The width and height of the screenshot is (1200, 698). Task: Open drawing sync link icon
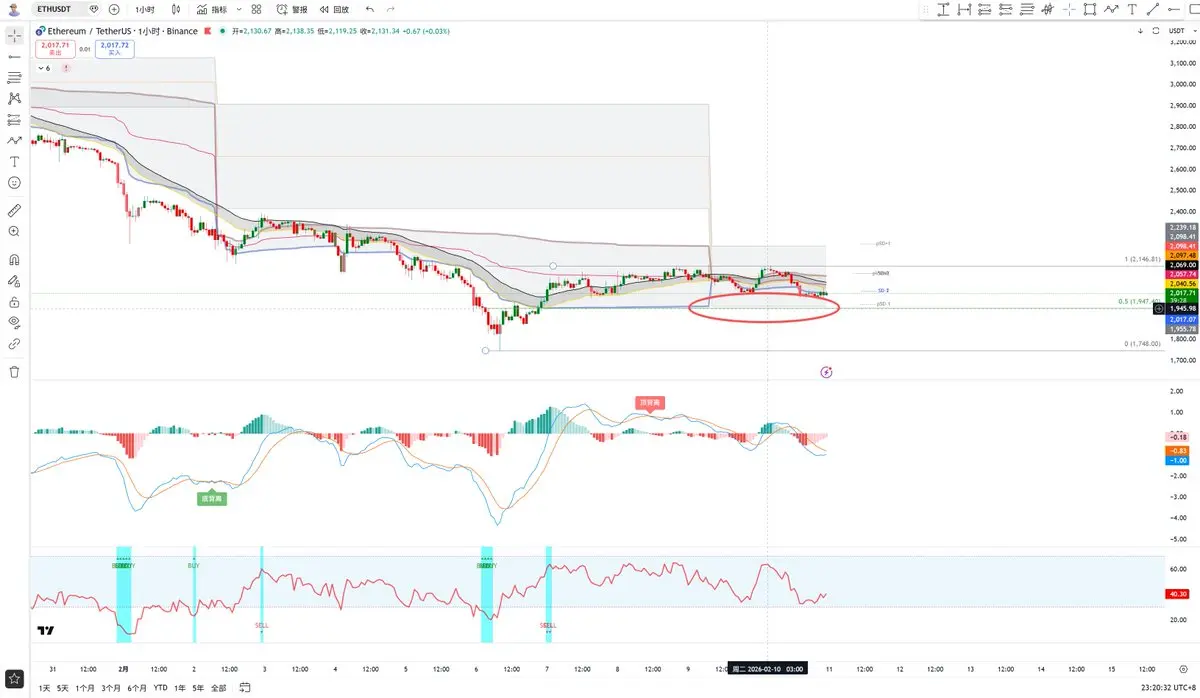click(14, 343)
